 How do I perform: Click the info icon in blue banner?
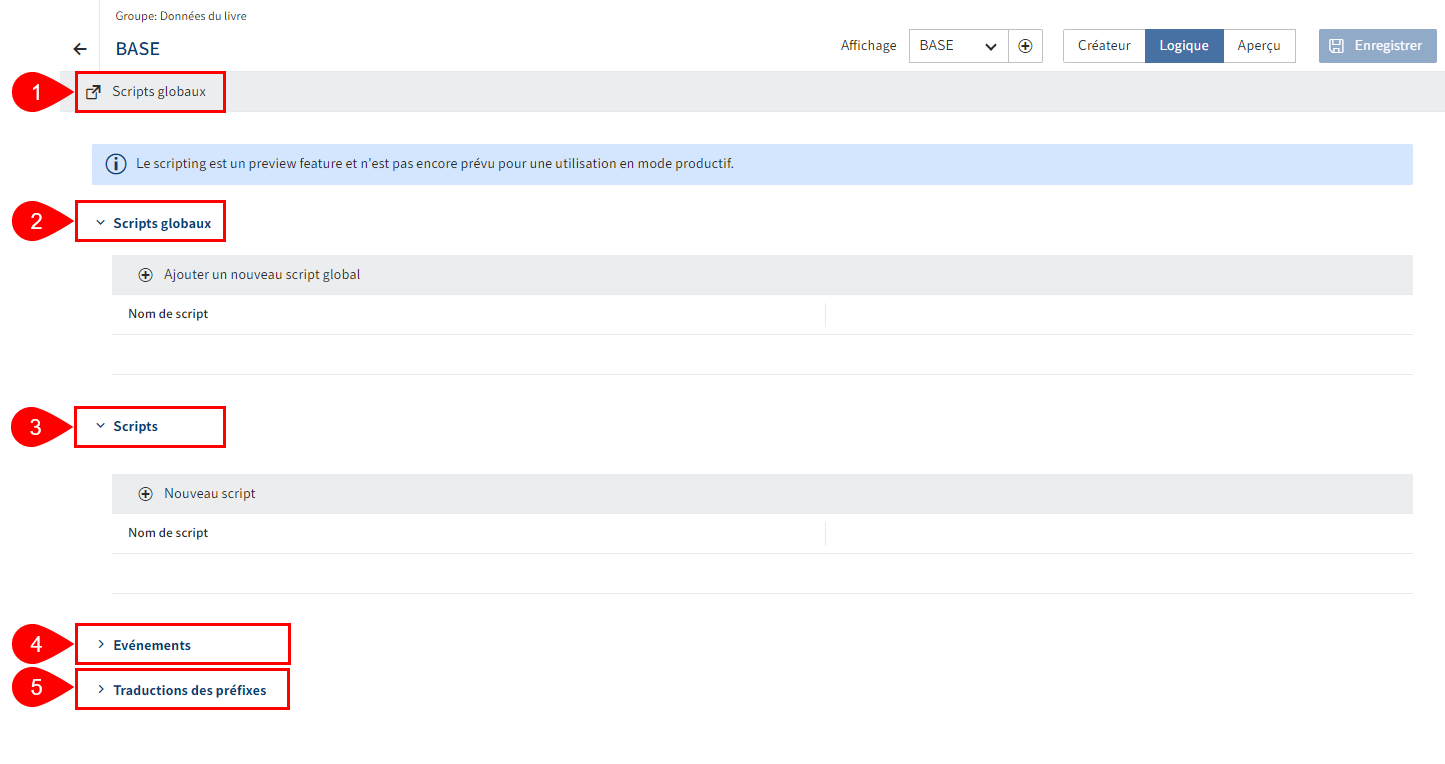point(116,164)
